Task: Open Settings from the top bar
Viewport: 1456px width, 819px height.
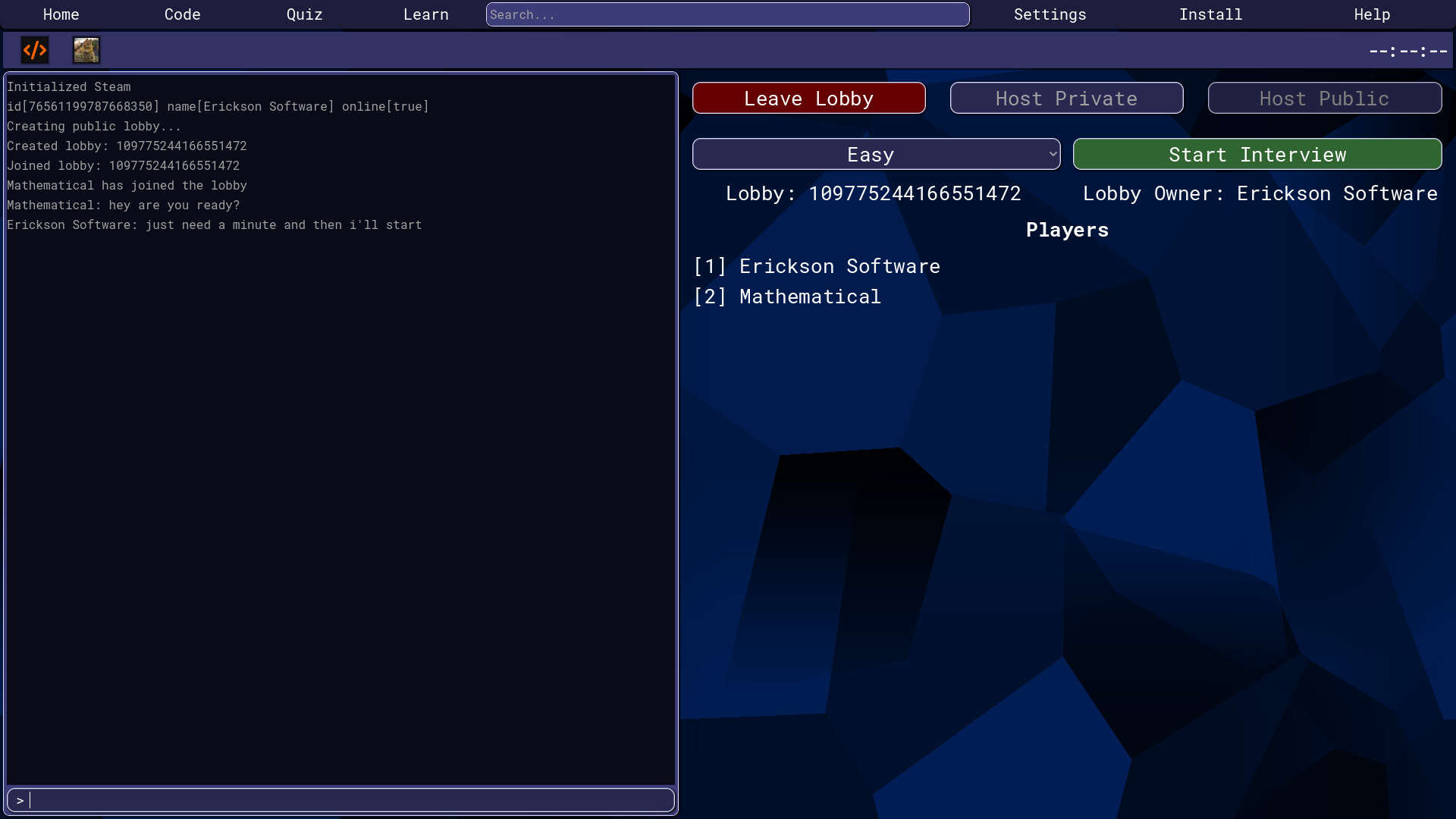Action: coord(1050,14)
